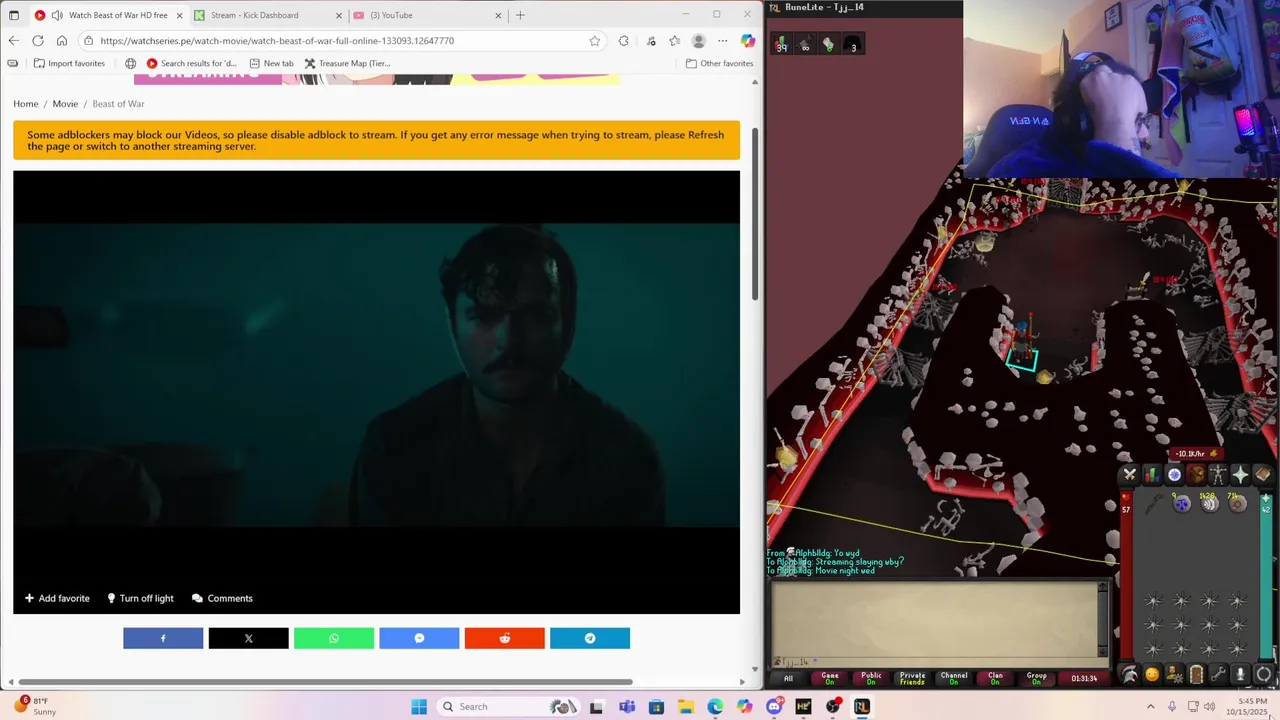Select the Watch Beast of War tab
This screenshot has width=1280, height=720.
(108, 15)
